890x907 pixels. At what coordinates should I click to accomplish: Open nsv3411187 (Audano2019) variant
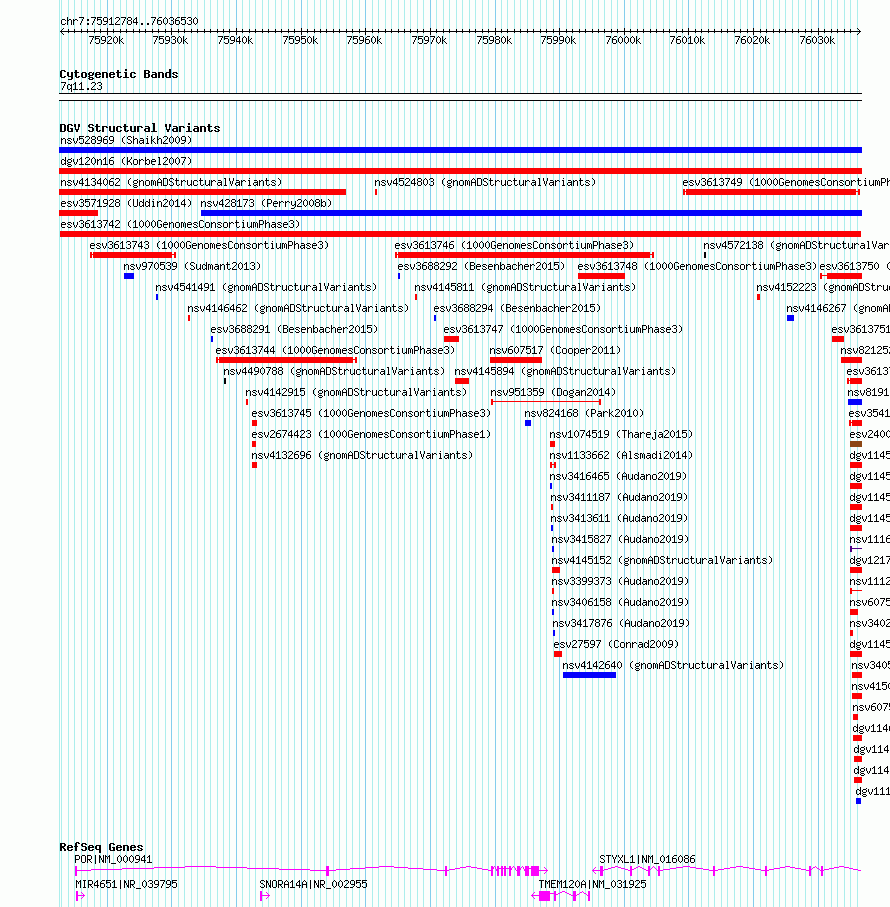[x=619, y=497]
